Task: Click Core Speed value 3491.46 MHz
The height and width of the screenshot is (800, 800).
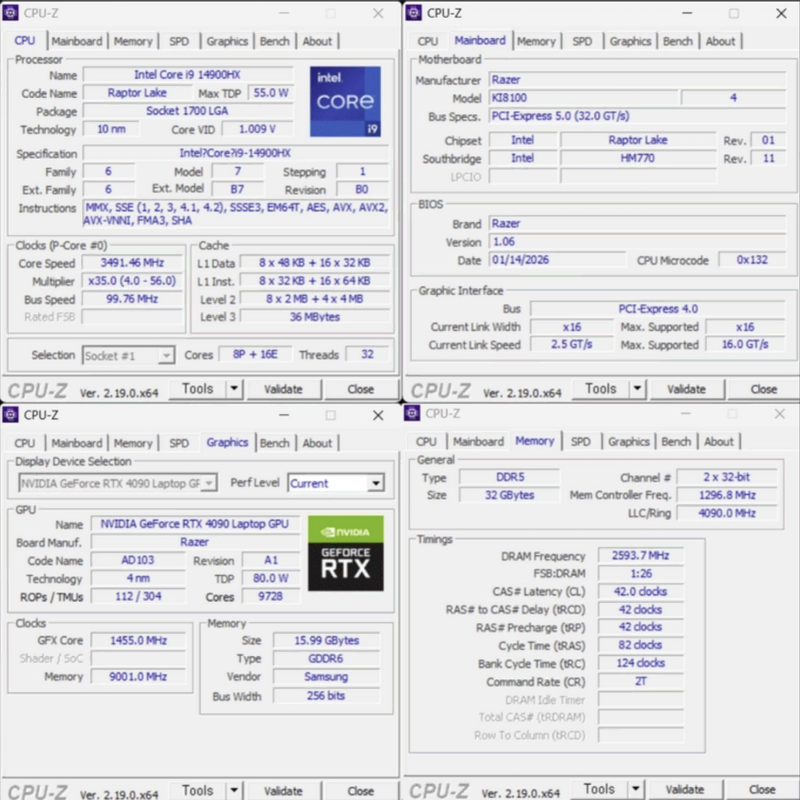Action: coord(132,263)
